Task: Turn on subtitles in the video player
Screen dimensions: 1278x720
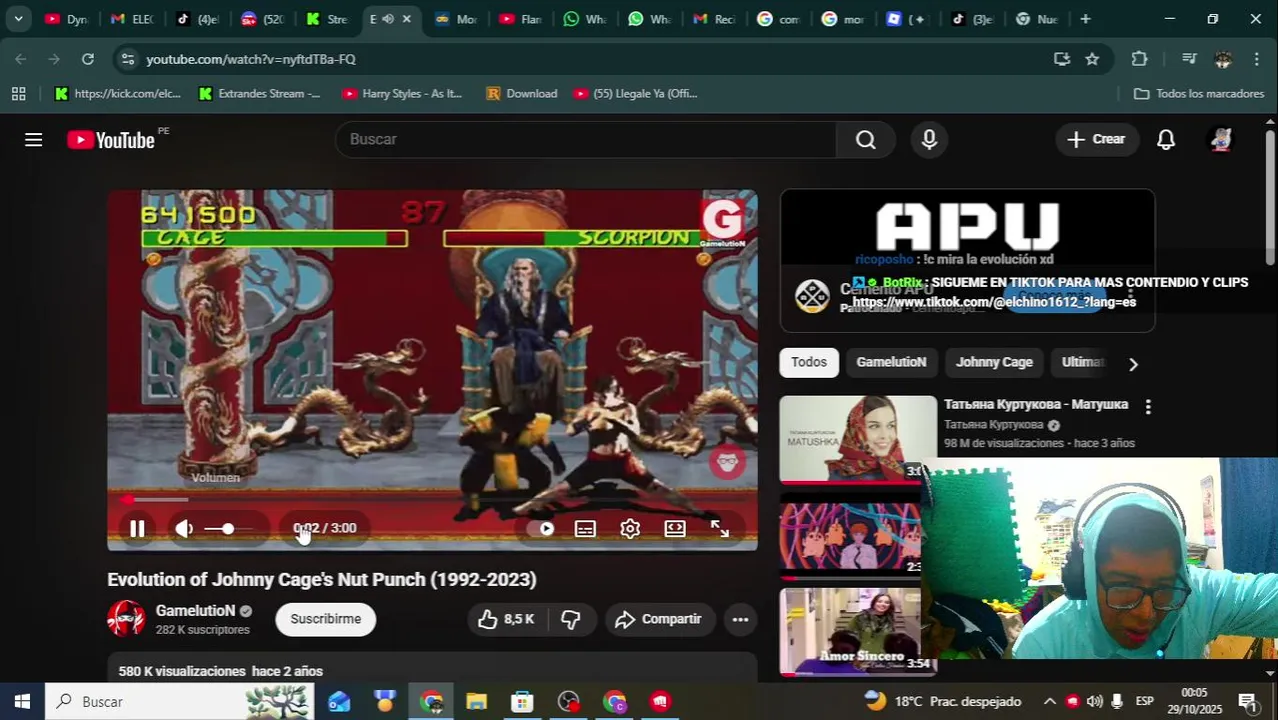Action: 585,529
